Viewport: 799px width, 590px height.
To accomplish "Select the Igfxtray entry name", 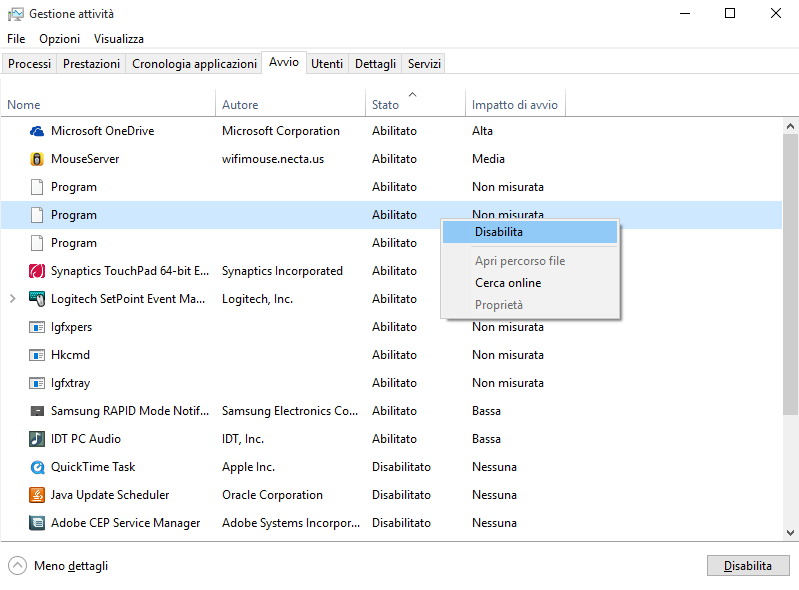I will coord(70,383).
